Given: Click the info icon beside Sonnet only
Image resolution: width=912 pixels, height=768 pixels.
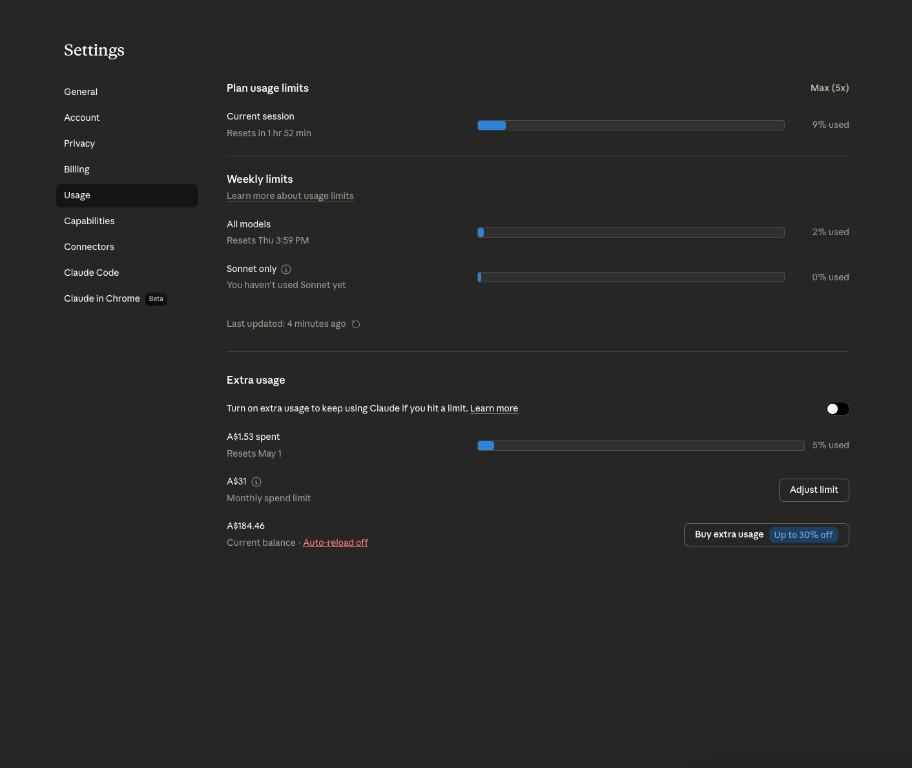Looking at the screenshot, I should (286, 269).
